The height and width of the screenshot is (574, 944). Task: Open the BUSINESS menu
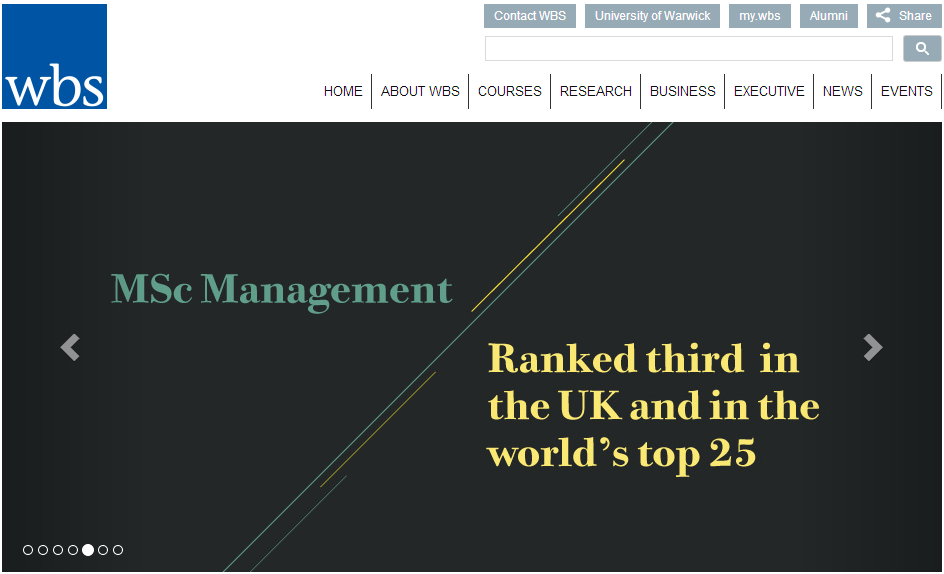click(x=683, y=91)
